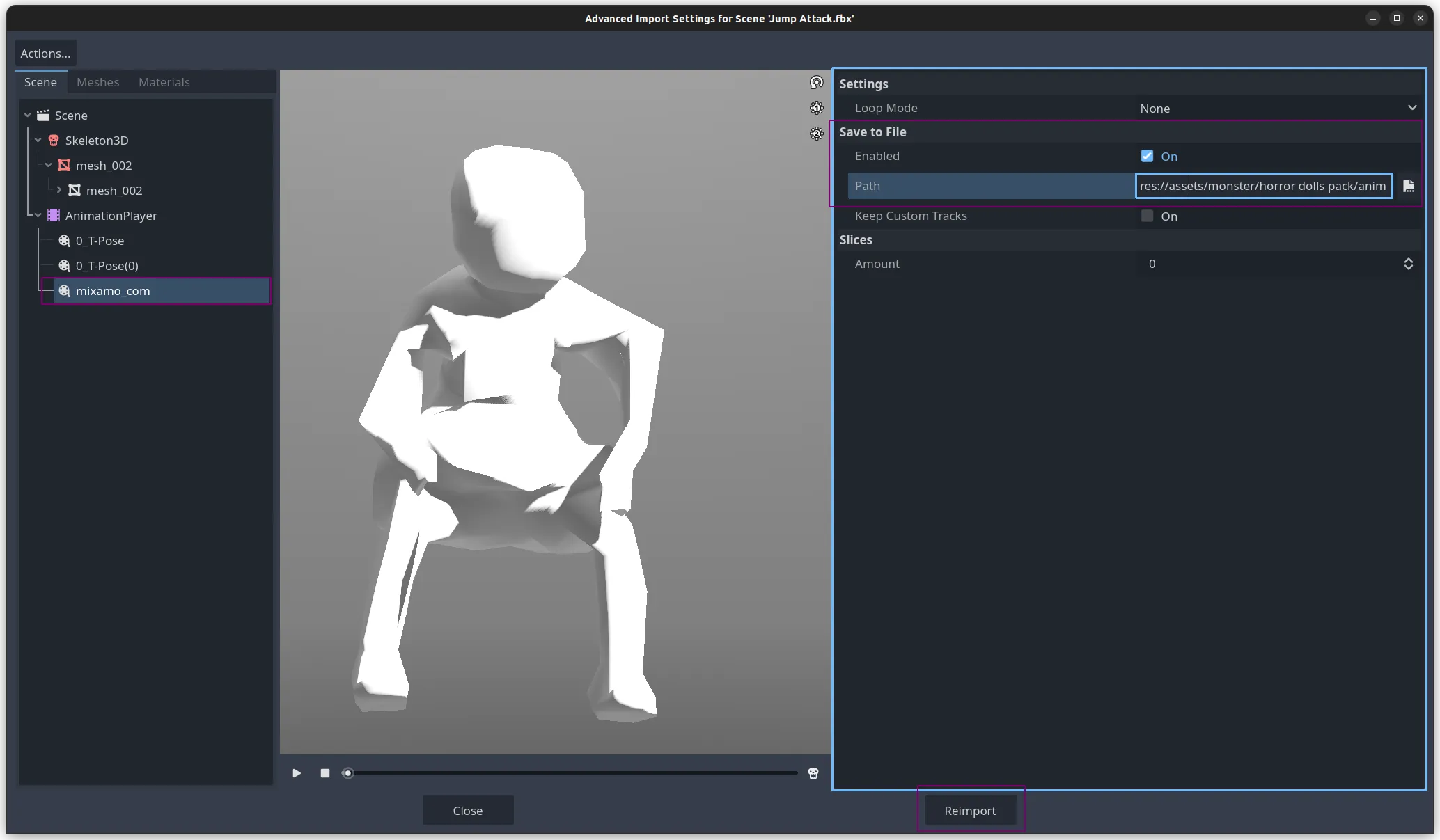Toggle skeleton display skull icon
Image resolution: width=1440 pixels, height=840 pixels.
[x=813, y=773]
